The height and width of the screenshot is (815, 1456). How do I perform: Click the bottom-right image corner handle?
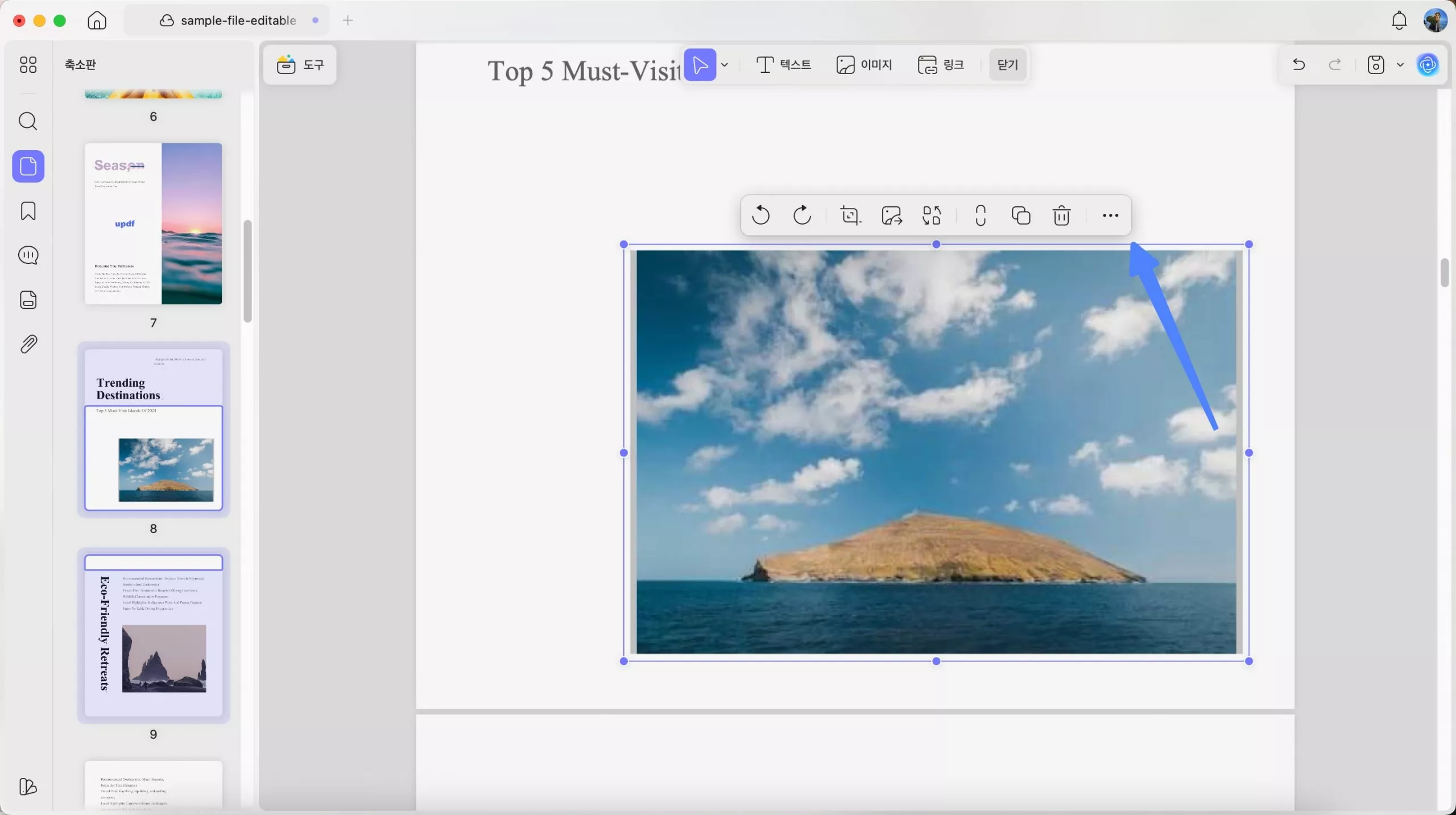click(1248, 661)
